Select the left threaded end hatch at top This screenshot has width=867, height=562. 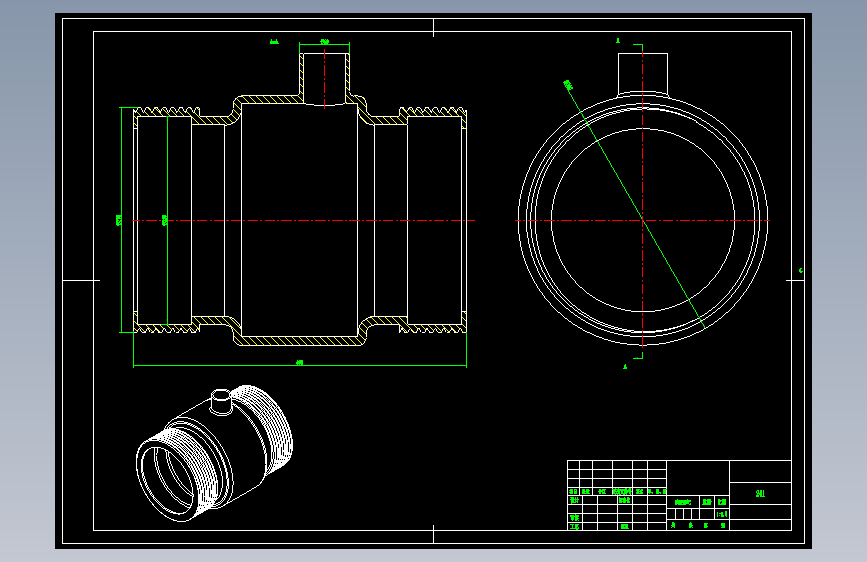pyautogui.click(x=166, y=112)
